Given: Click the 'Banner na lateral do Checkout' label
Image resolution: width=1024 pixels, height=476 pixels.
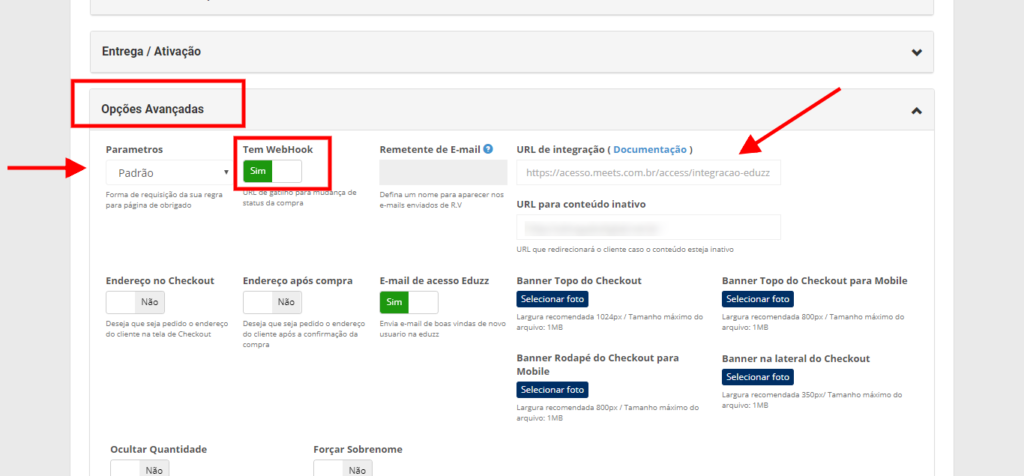Looking at the screenshot, I should click(x=796, y=358).
